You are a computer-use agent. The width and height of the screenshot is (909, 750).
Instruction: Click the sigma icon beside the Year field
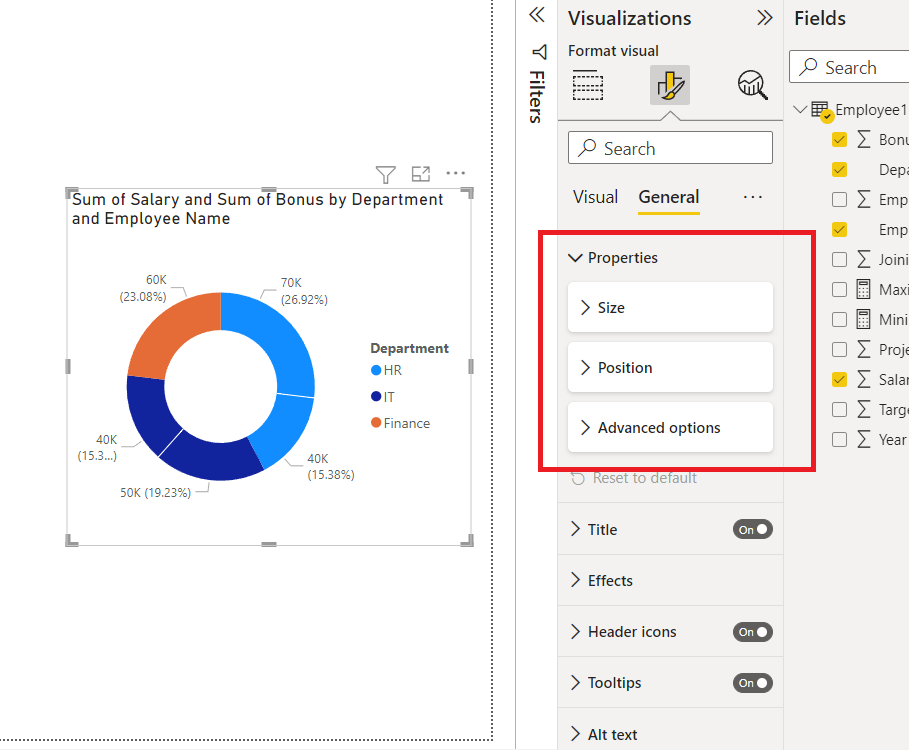tap(864, 439)
